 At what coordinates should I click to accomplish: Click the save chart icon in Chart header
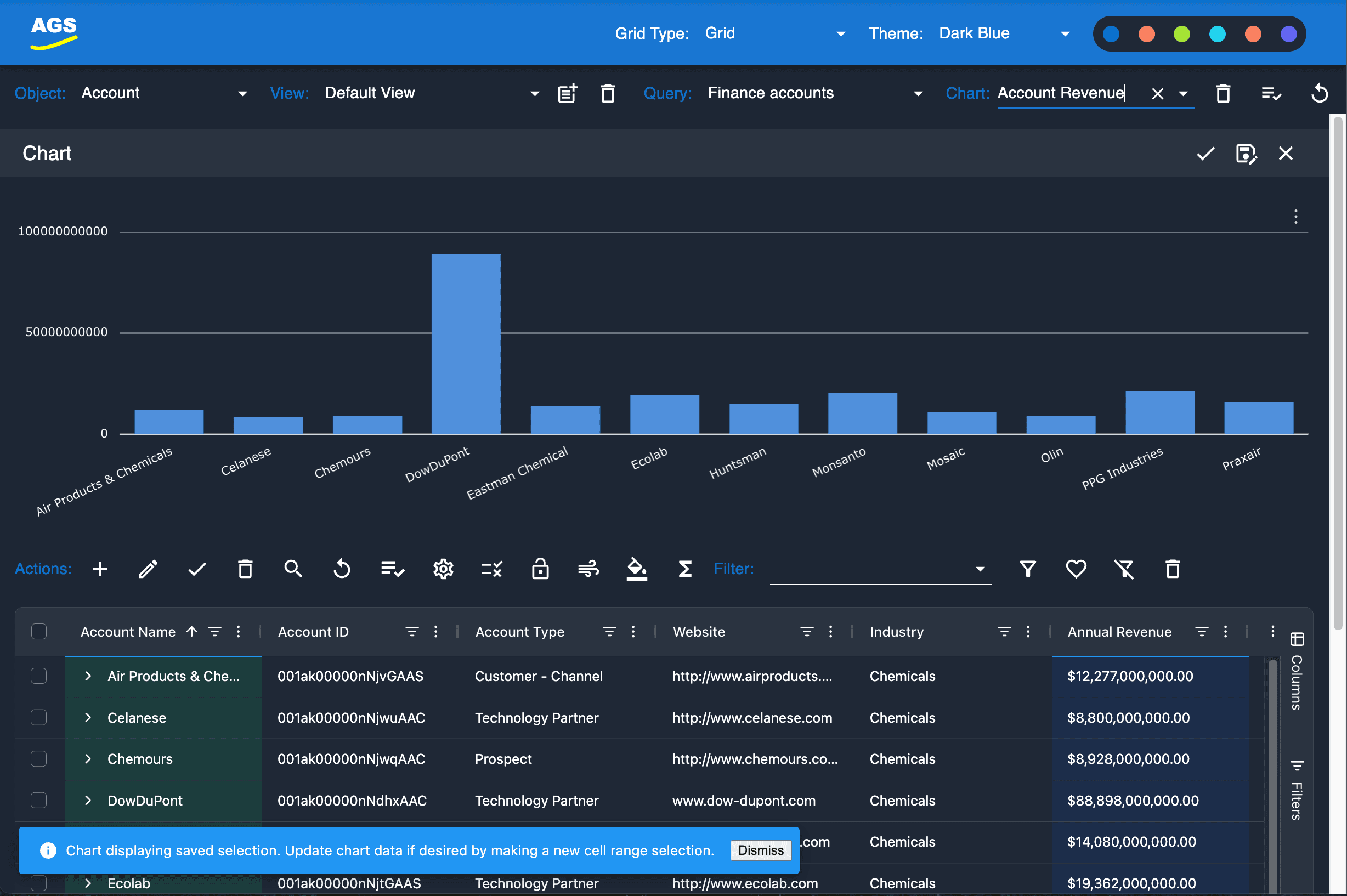(1246, 154)
